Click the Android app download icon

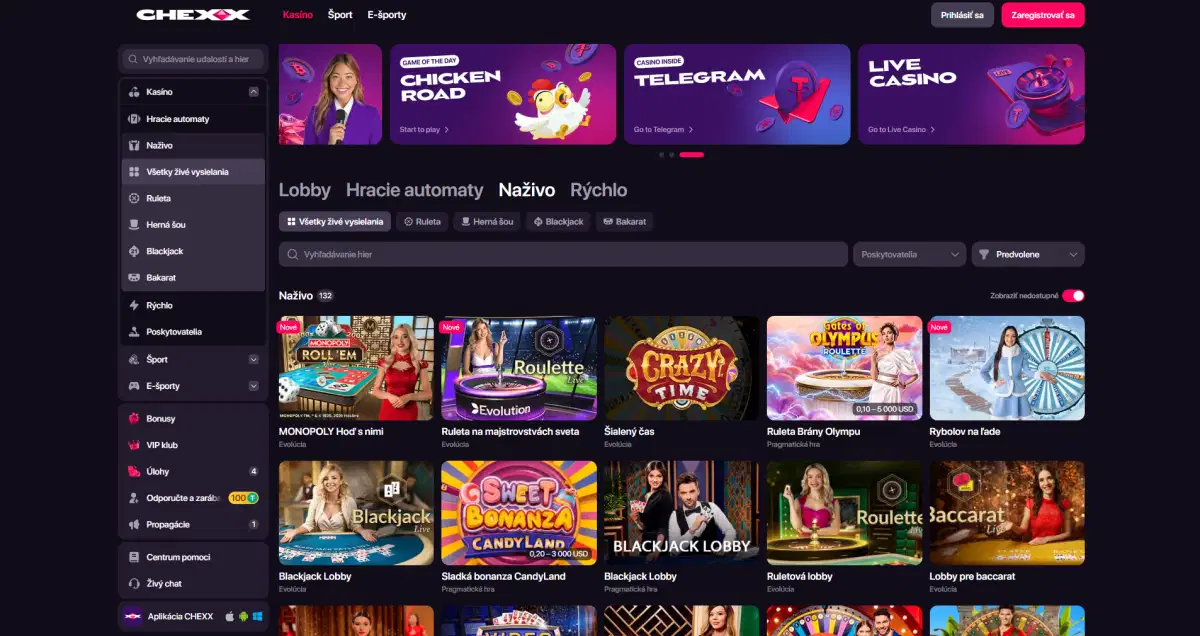point(242,617)
